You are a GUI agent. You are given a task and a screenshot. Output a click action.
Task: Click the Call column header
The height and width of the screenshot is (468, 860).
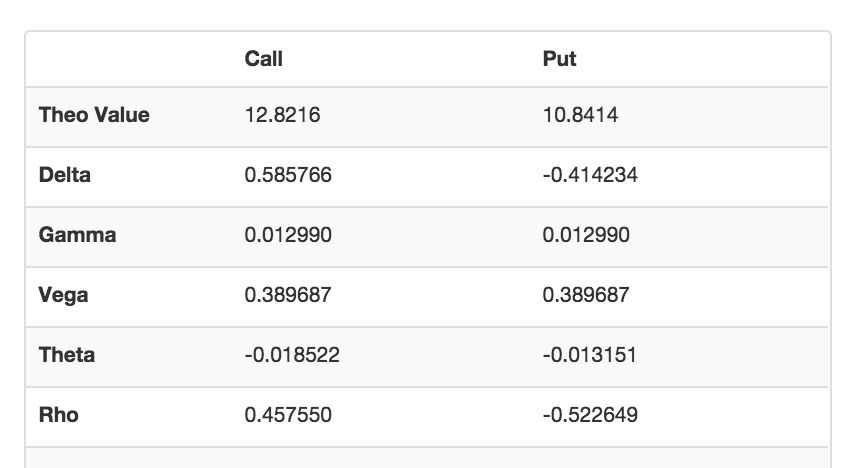[264, 59]
